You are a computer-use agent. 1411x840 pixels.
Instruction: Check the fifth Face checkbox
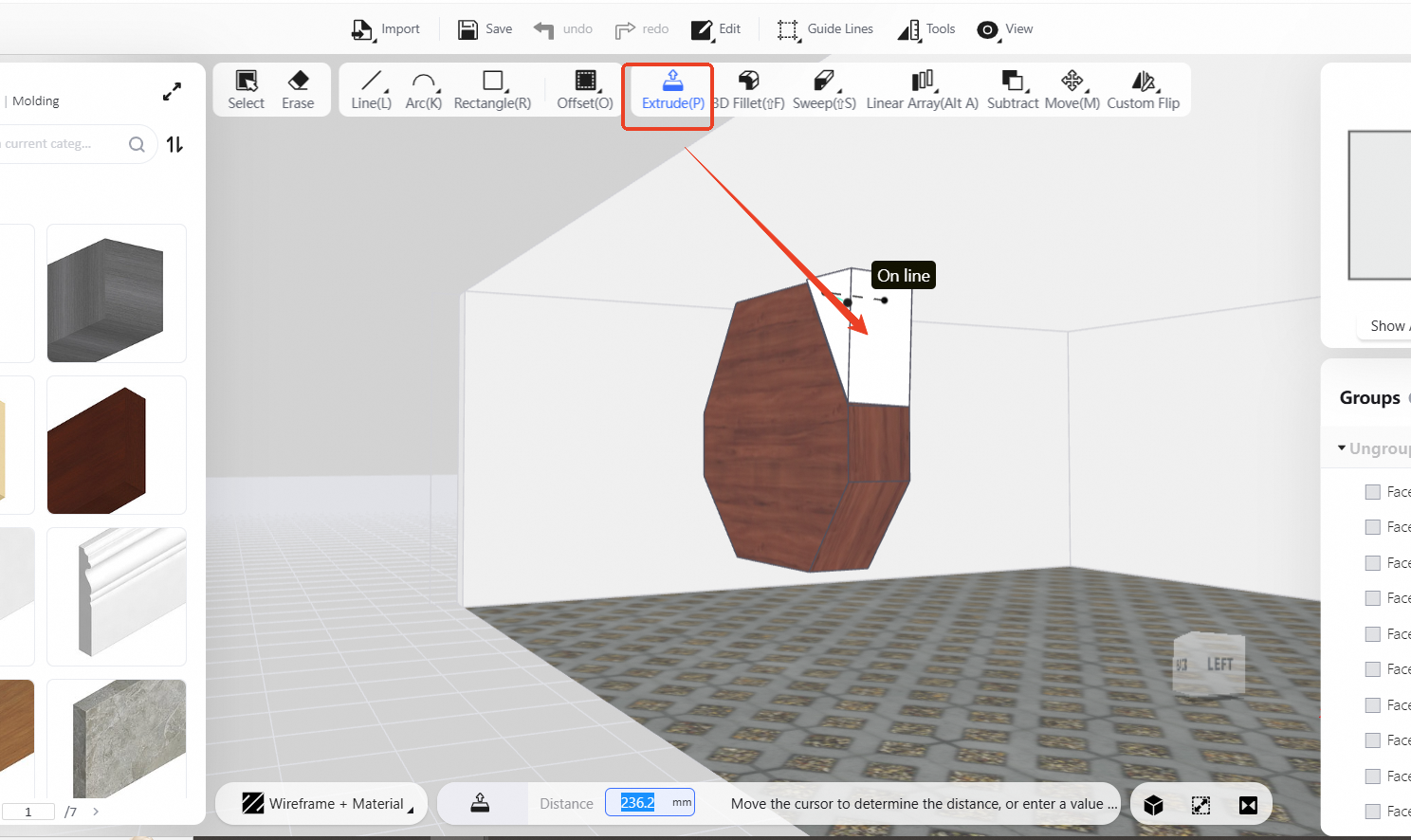pyautogui.click(x=1372, y=634)
